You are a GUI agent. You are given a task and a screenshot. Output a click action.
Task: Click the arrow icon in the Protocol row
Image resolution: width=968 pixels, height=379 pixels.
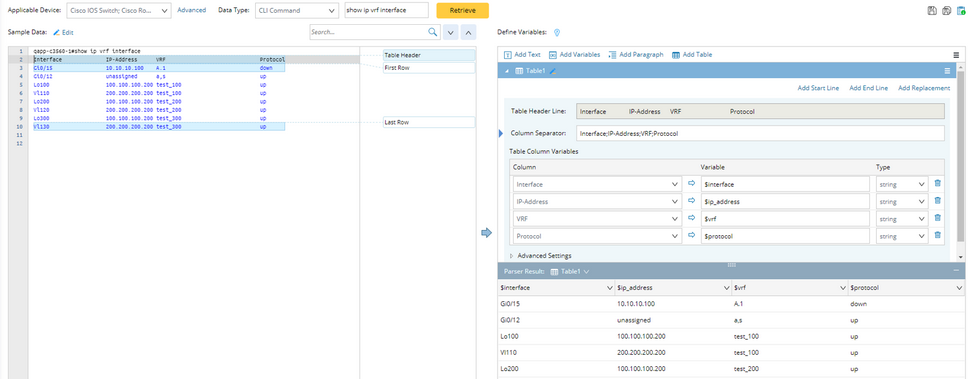coord(691,235)
